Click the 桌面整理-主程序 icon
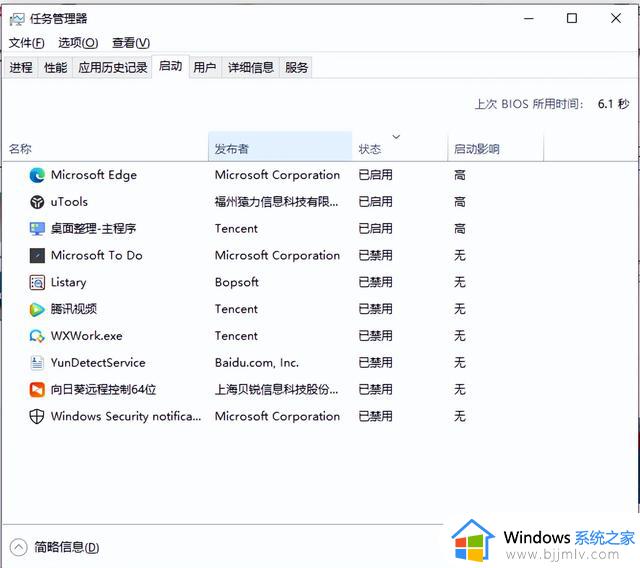Image resolution: width=640 pixels, height=568 pixels. tap(37, 229)
